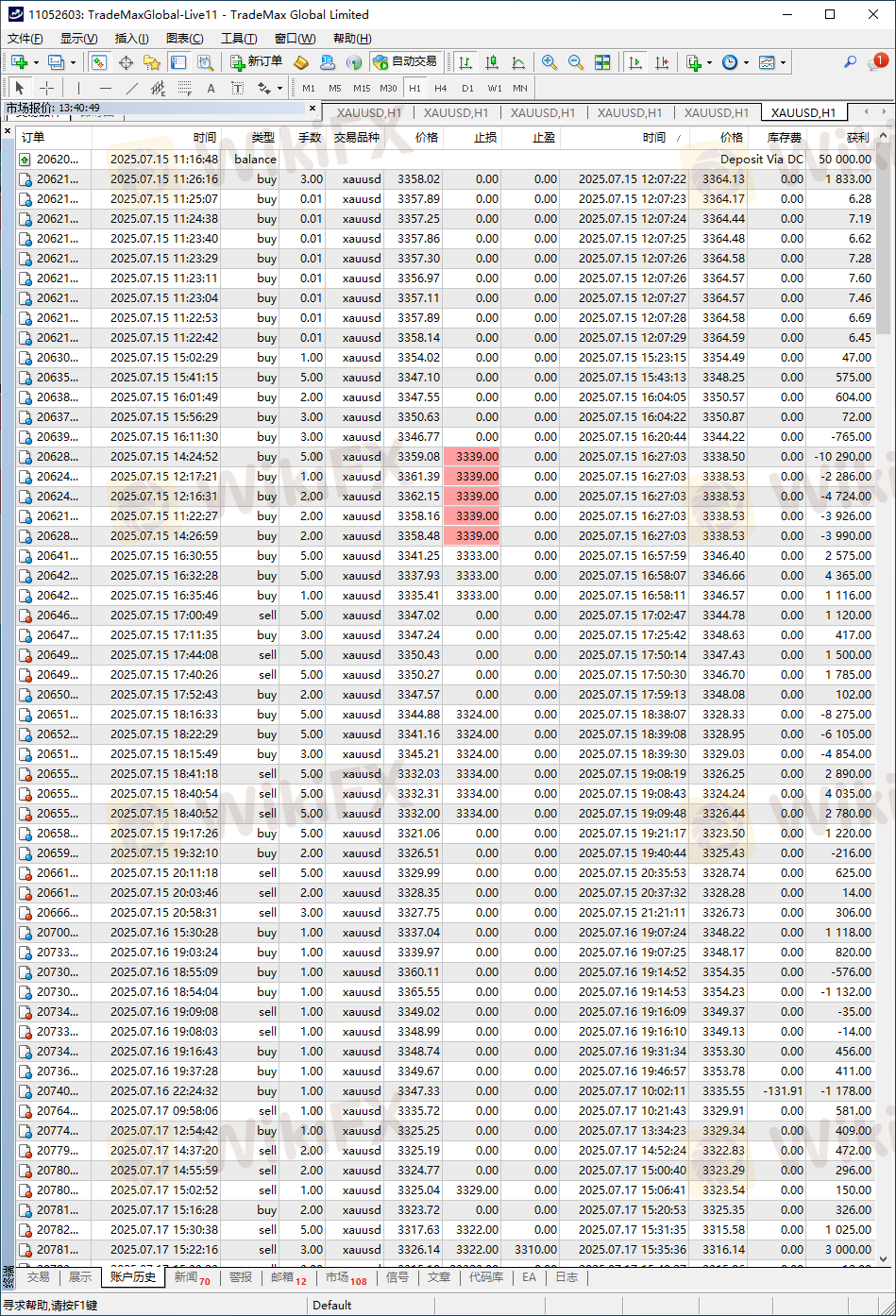Select the Crosshair tool
Viewport: 896px width, 1316px height.
(47, 88)
